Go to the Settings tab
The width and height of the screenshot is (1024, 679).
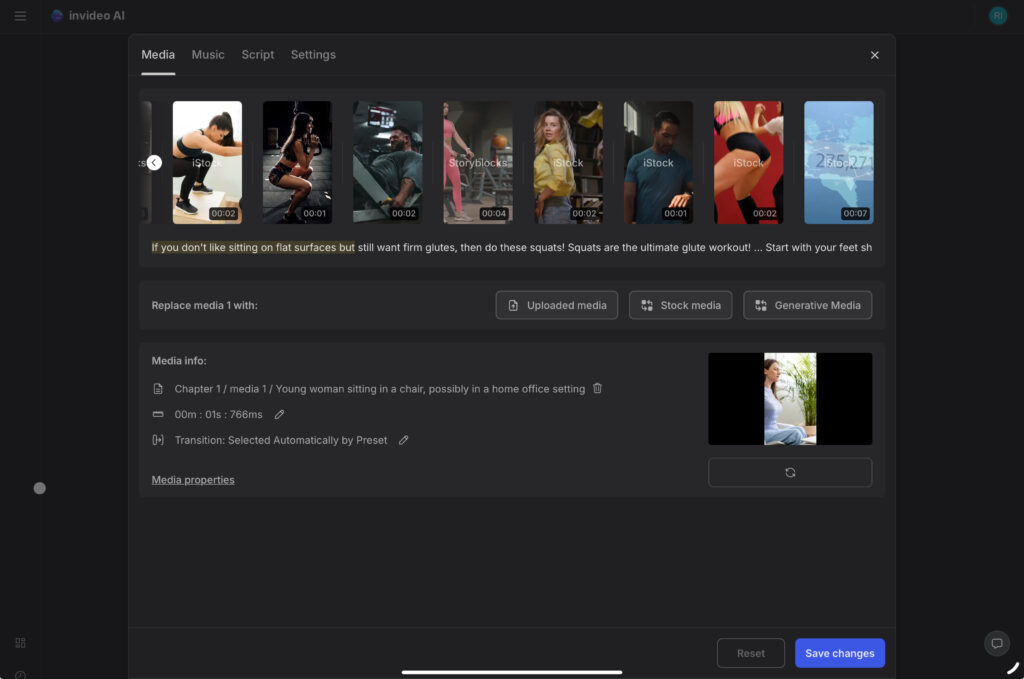[x=313, y=55]
